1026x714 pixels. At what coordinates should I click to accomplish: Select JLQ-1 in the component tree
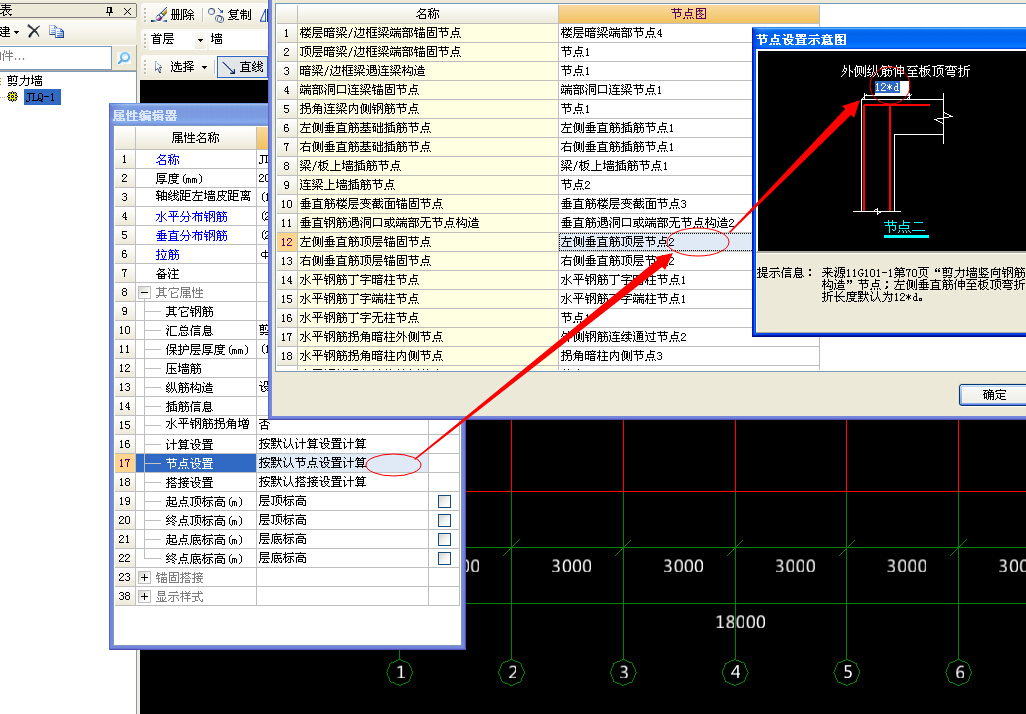(42, 97)
